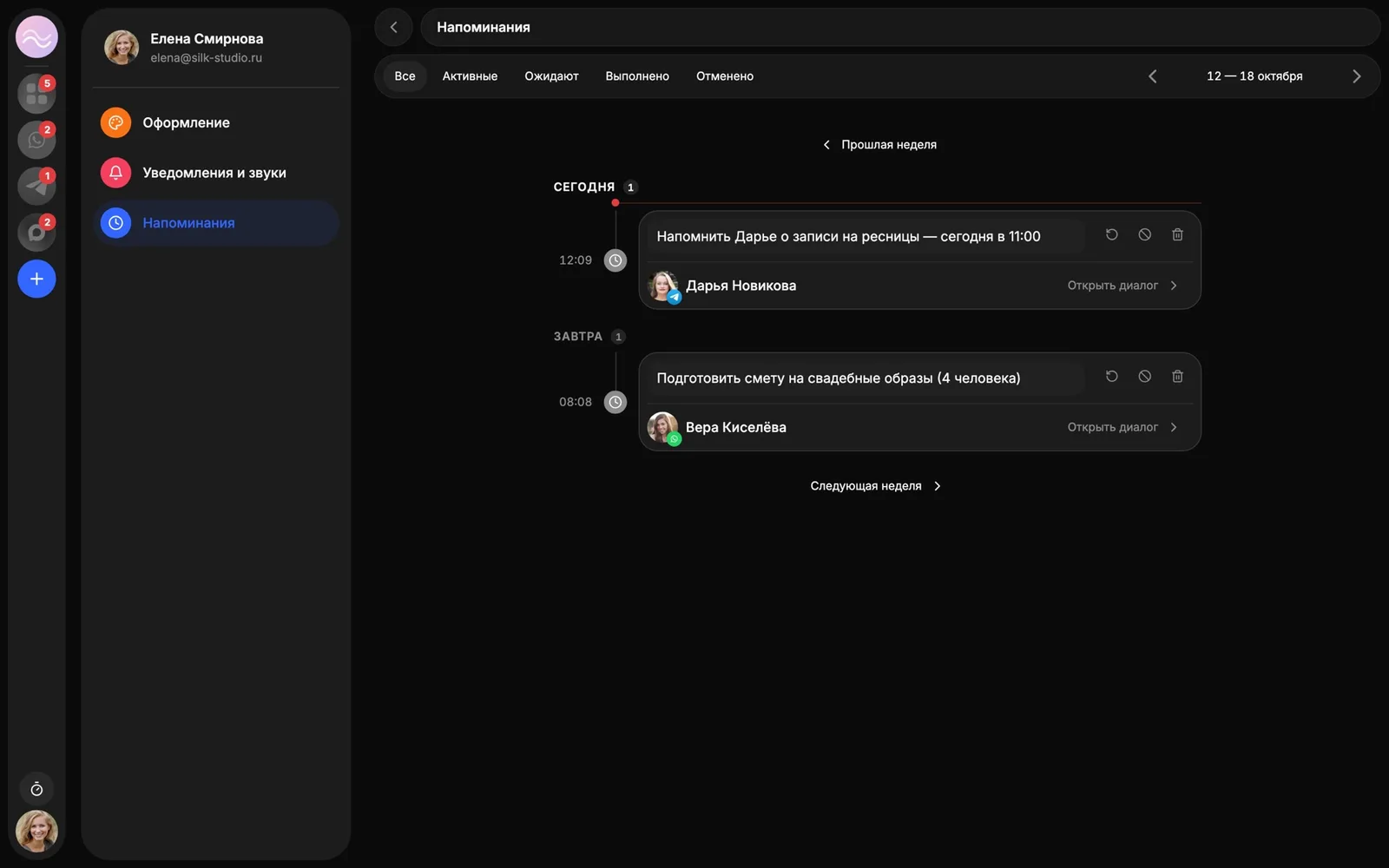Open the all-messengers icon with badge 5
1389x868 pixels.
click(36, 94)
